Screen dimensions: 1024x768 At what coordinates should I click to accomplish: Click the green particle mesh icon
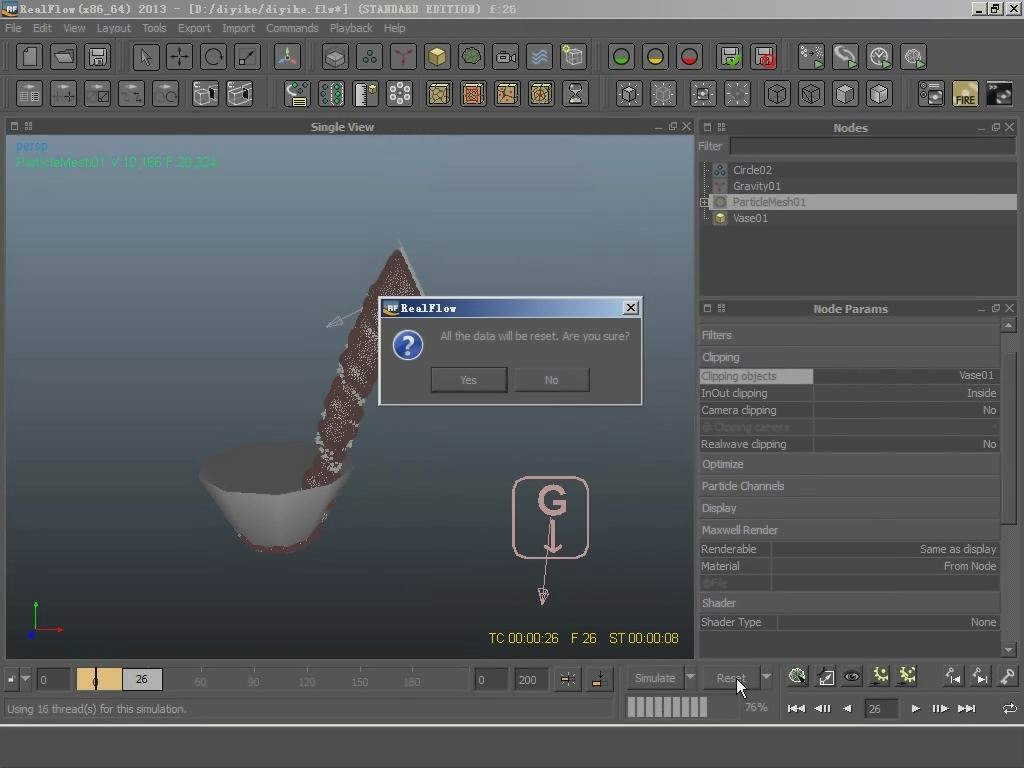pos(471,57)
